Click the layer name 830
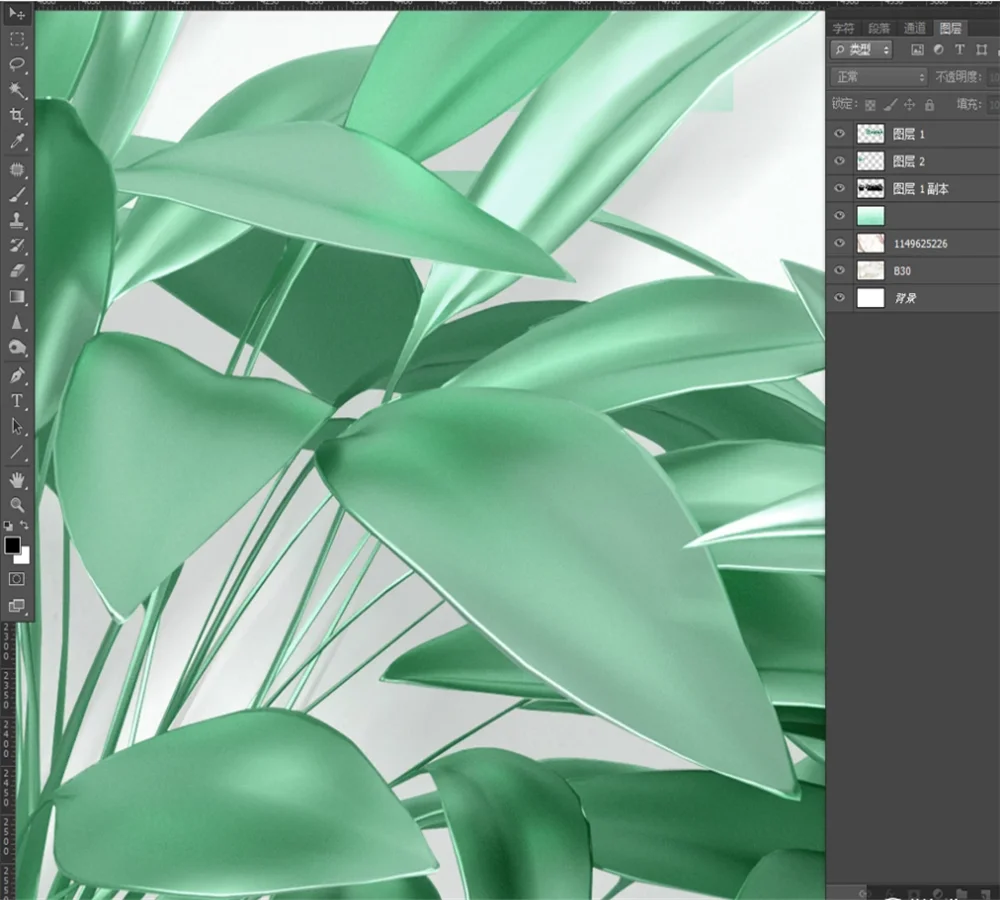 click(902, 271)
